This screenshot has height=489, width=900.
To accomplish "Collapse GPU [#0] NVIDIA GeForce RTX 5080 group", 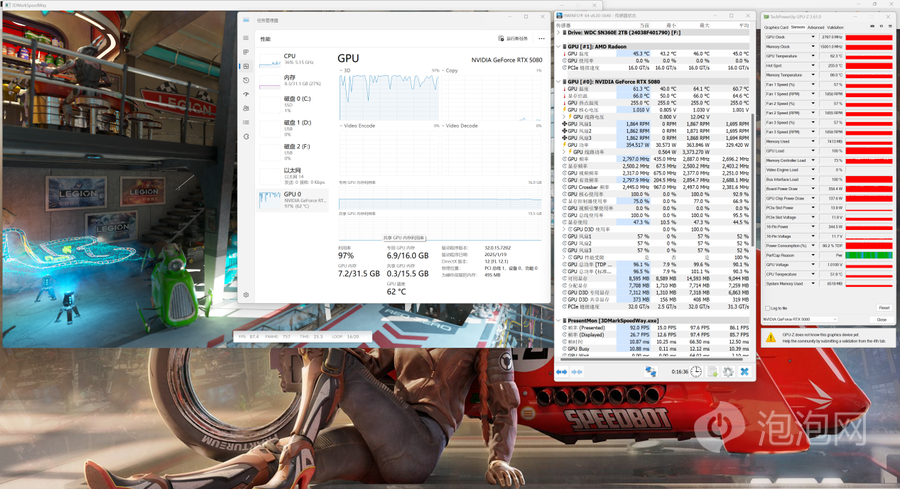I will coord(558,82).
